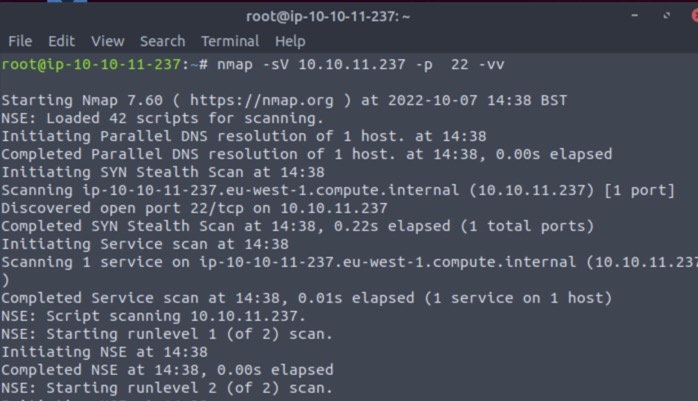Click the "Discovered open port 22/tcp" line
698x401 pixels.
(194, 208)
